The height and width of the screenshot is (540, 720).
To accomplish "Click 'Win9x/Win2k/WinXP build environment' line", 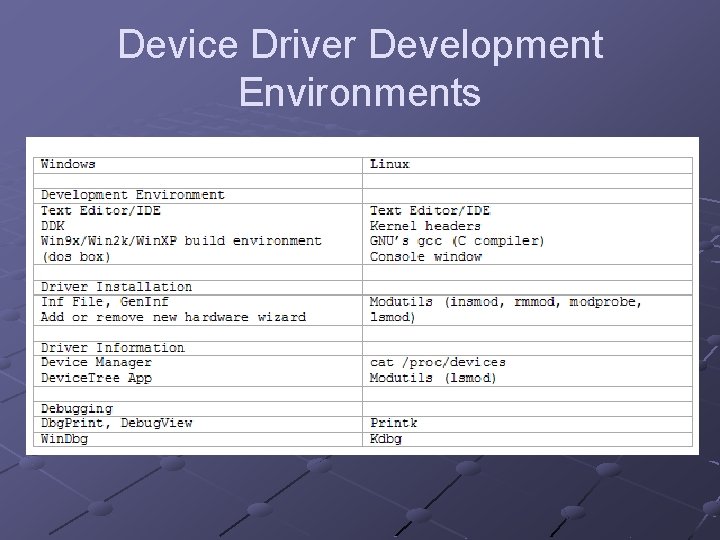I will pos(181,241).
